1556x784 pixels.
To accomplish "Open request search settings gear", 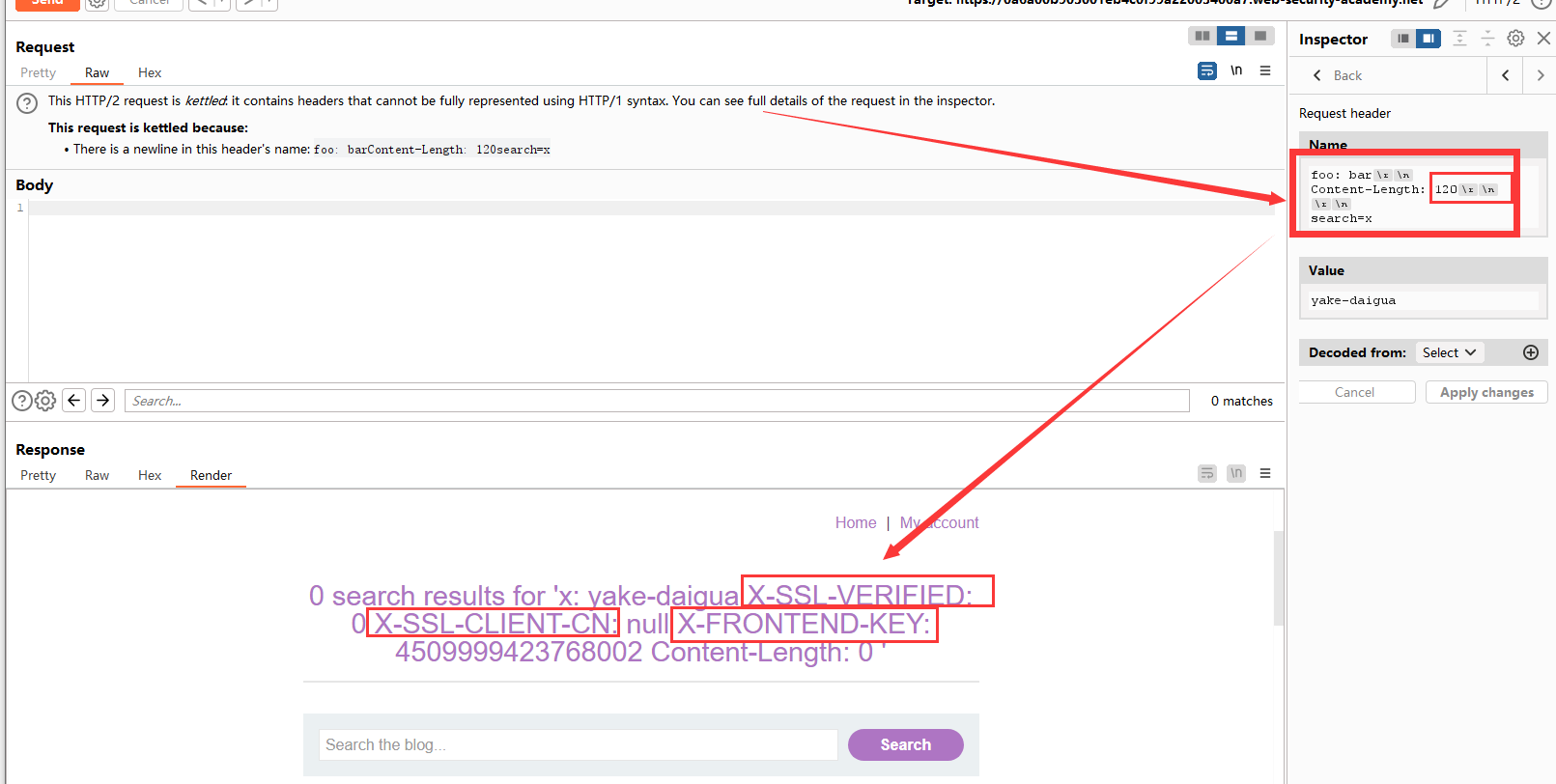I will point(45,401).
